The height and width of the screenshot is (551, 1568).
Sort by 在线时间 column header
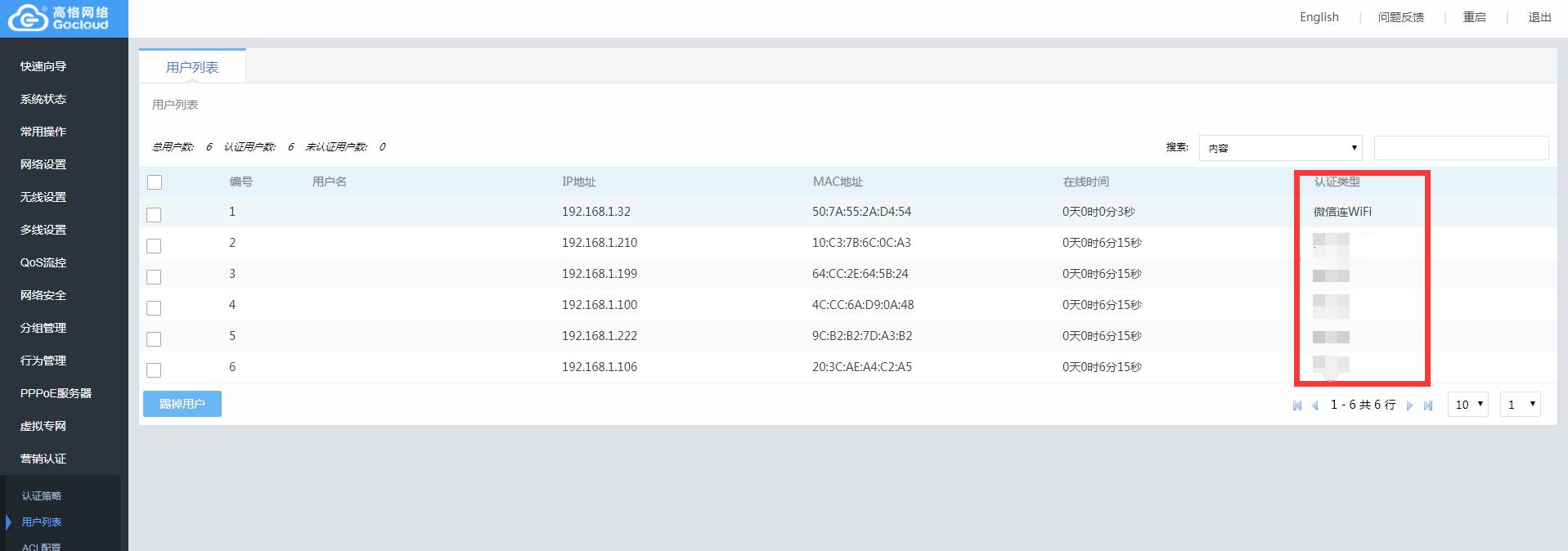[x=1086, y=181]
